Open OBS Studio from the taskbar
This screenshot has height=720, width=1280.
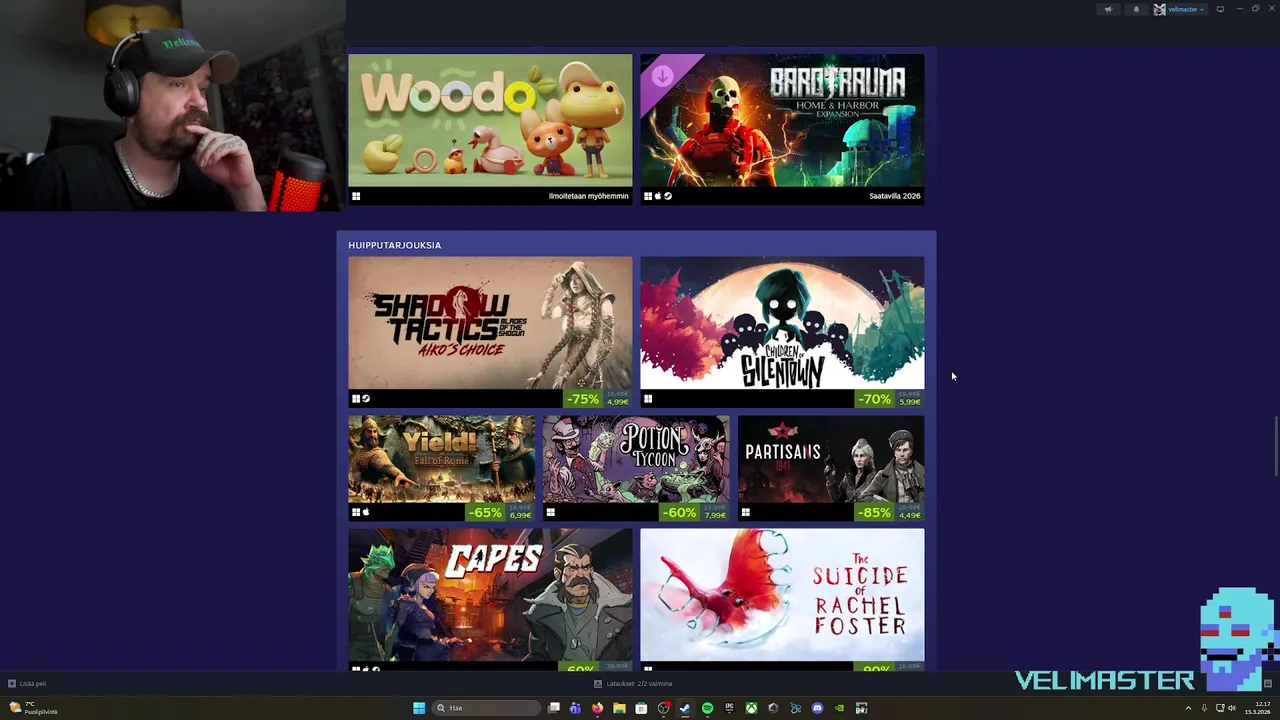pos(663,708)
